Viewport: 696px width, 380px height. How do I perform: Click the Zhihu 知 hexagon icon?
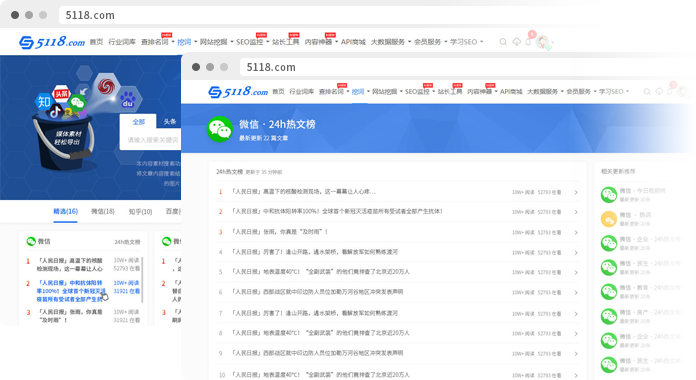44,102
